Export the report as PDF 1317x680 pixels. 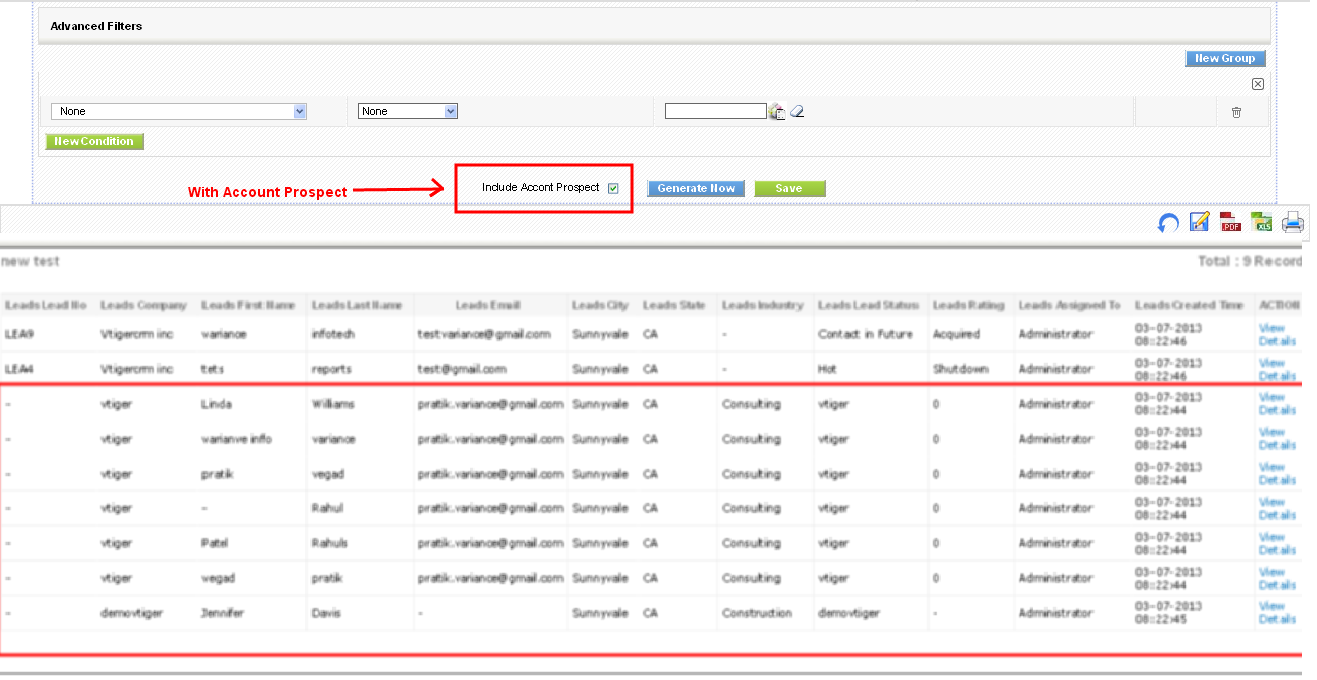pyautogui.click(x=1230, y=222)
